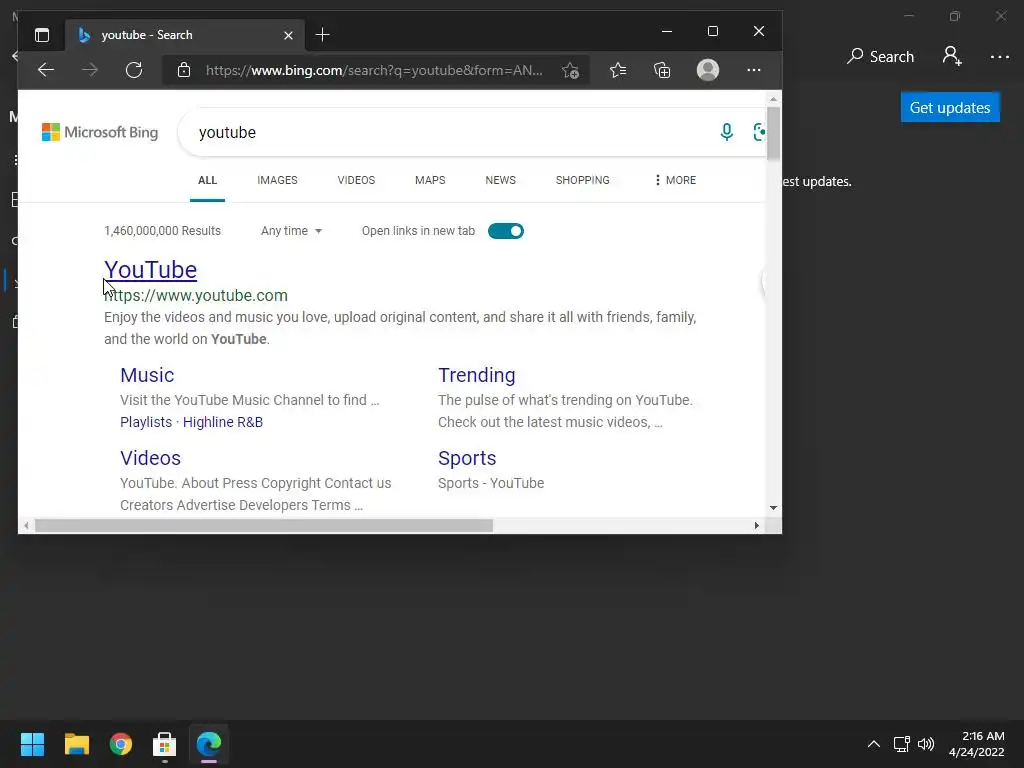The width and height of the screenshot is (1024, 768).
Task: Go back using Edge back arrow
Action: pos(46,70)
